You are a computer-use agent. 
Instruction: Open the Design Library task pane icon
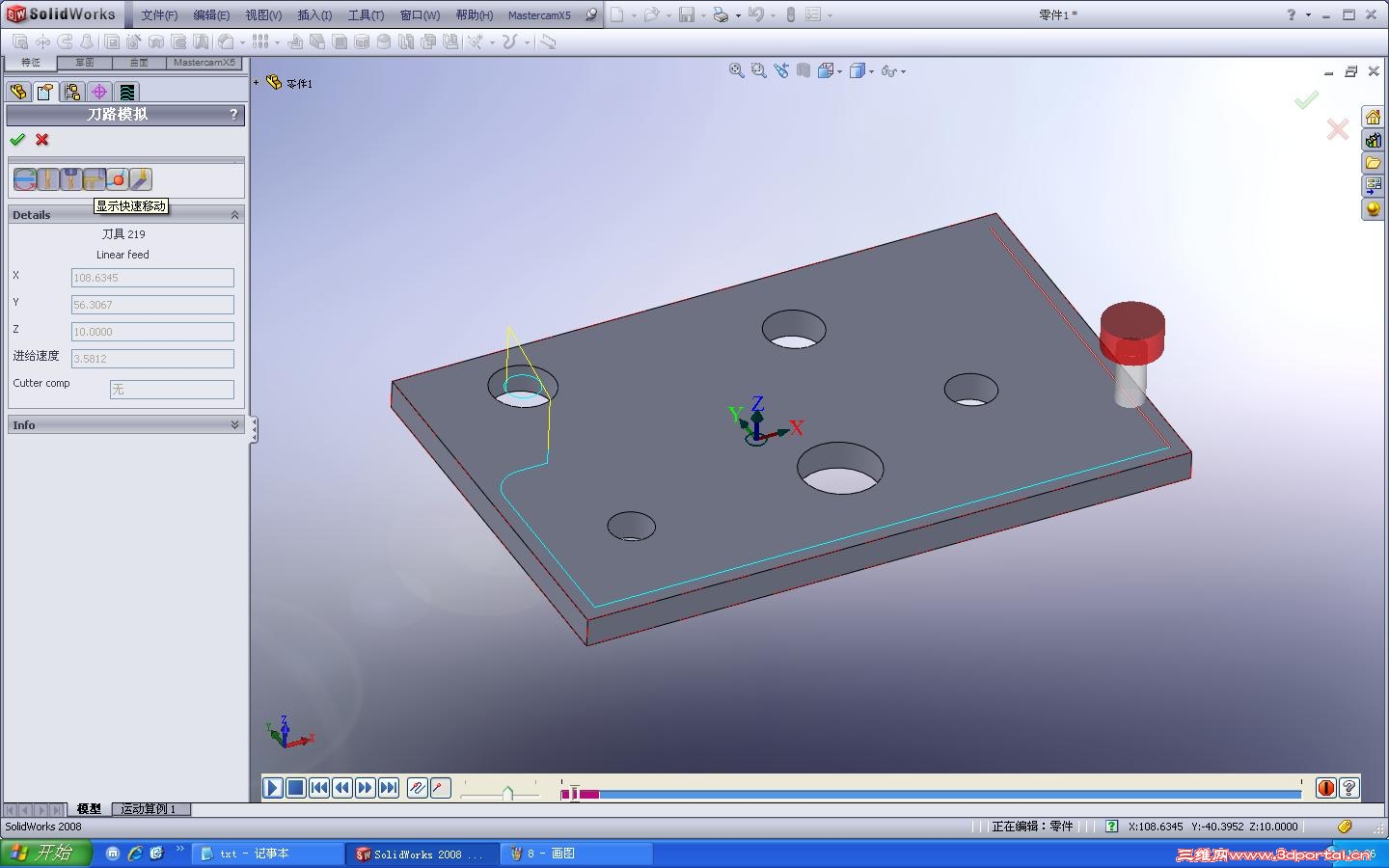[x=1373, y=141]
